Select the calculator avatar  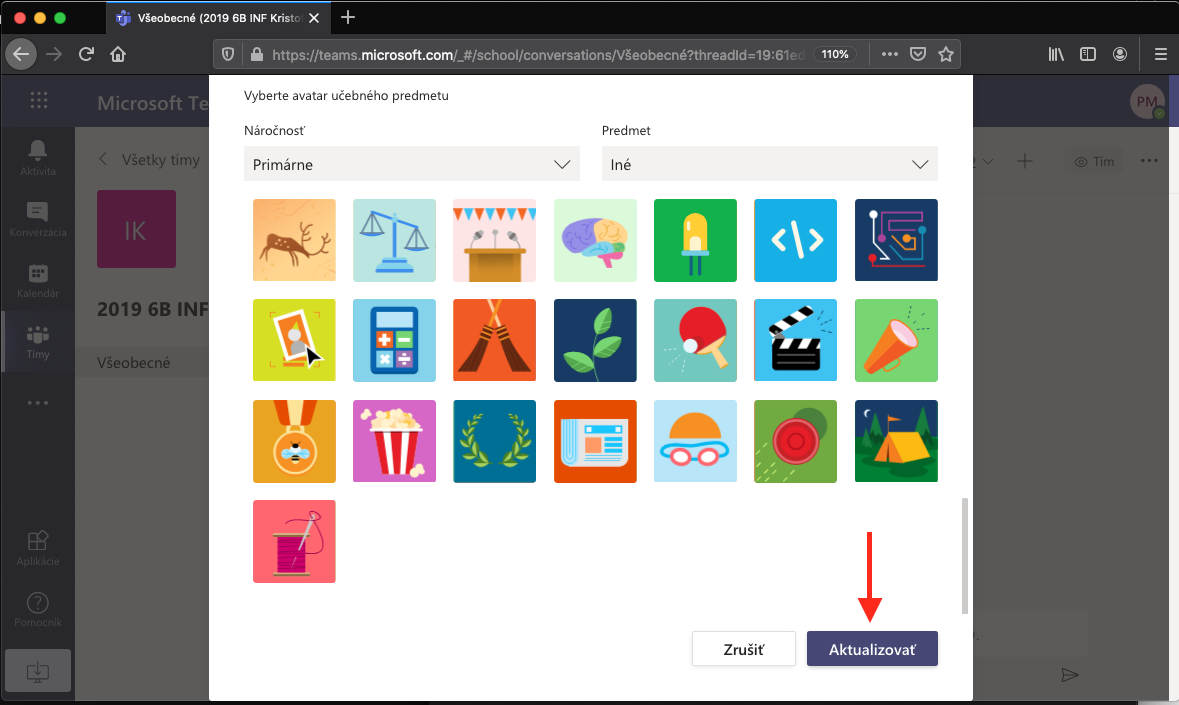click(394, 340)
